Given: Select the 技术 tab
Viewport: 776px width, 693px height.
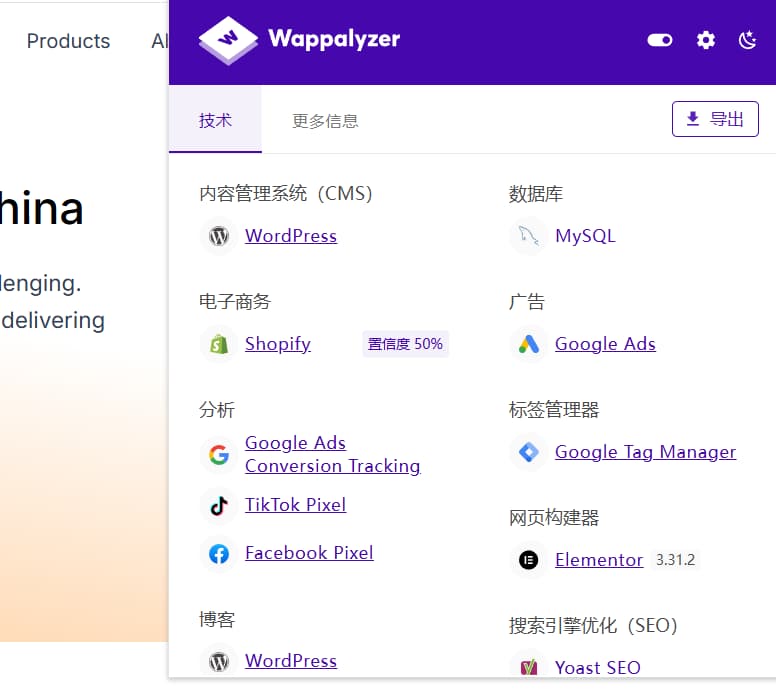Looking at the screenshot, I should coord(215,120).
